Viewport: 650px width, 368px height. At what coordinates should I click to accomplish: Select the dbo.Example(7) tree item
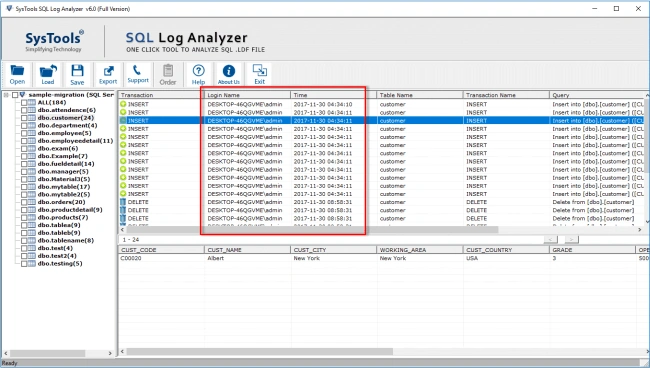coord(63,156)
